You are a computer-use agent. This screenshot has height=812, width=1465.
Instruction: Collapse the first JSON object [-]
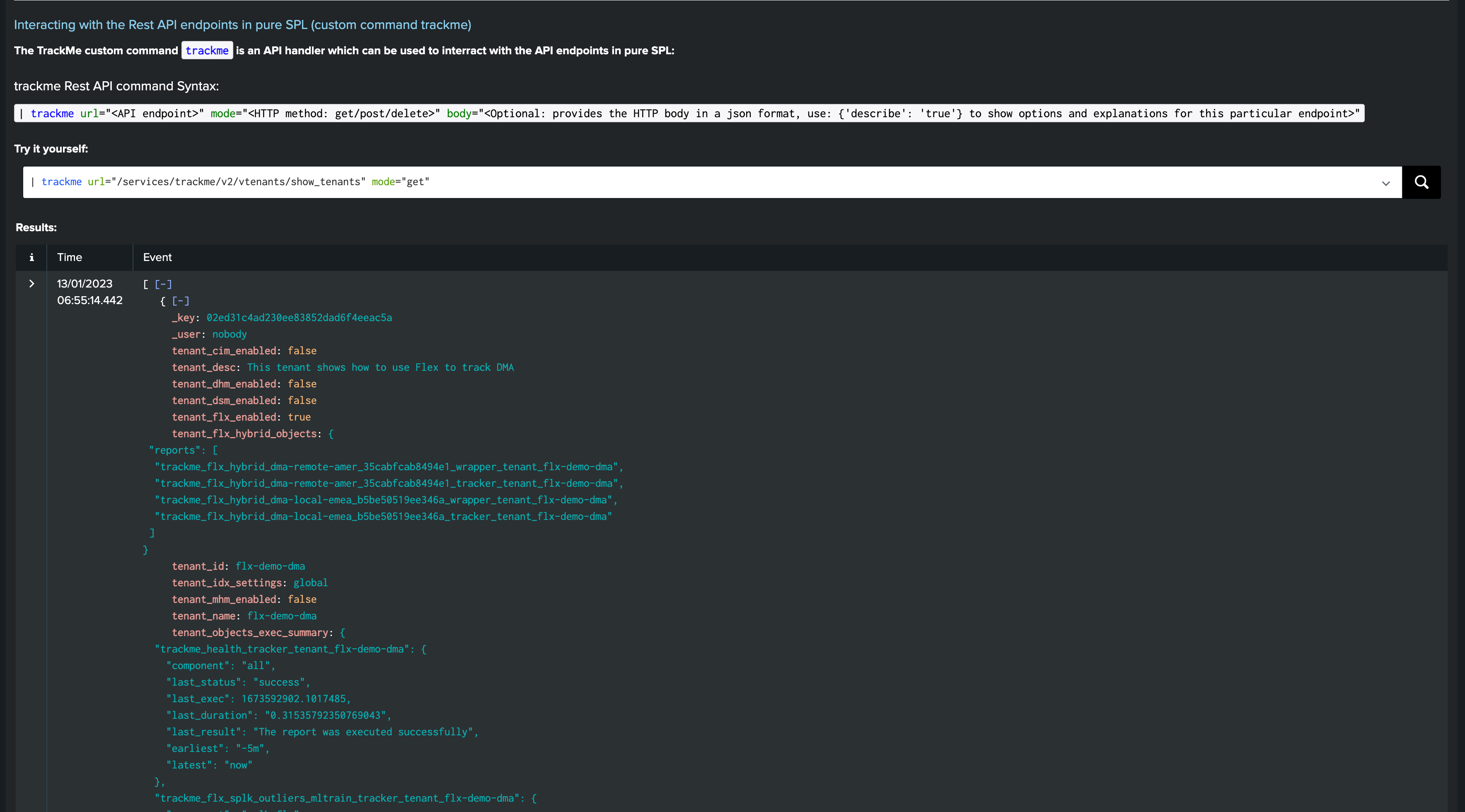click(x=180, y=301)
